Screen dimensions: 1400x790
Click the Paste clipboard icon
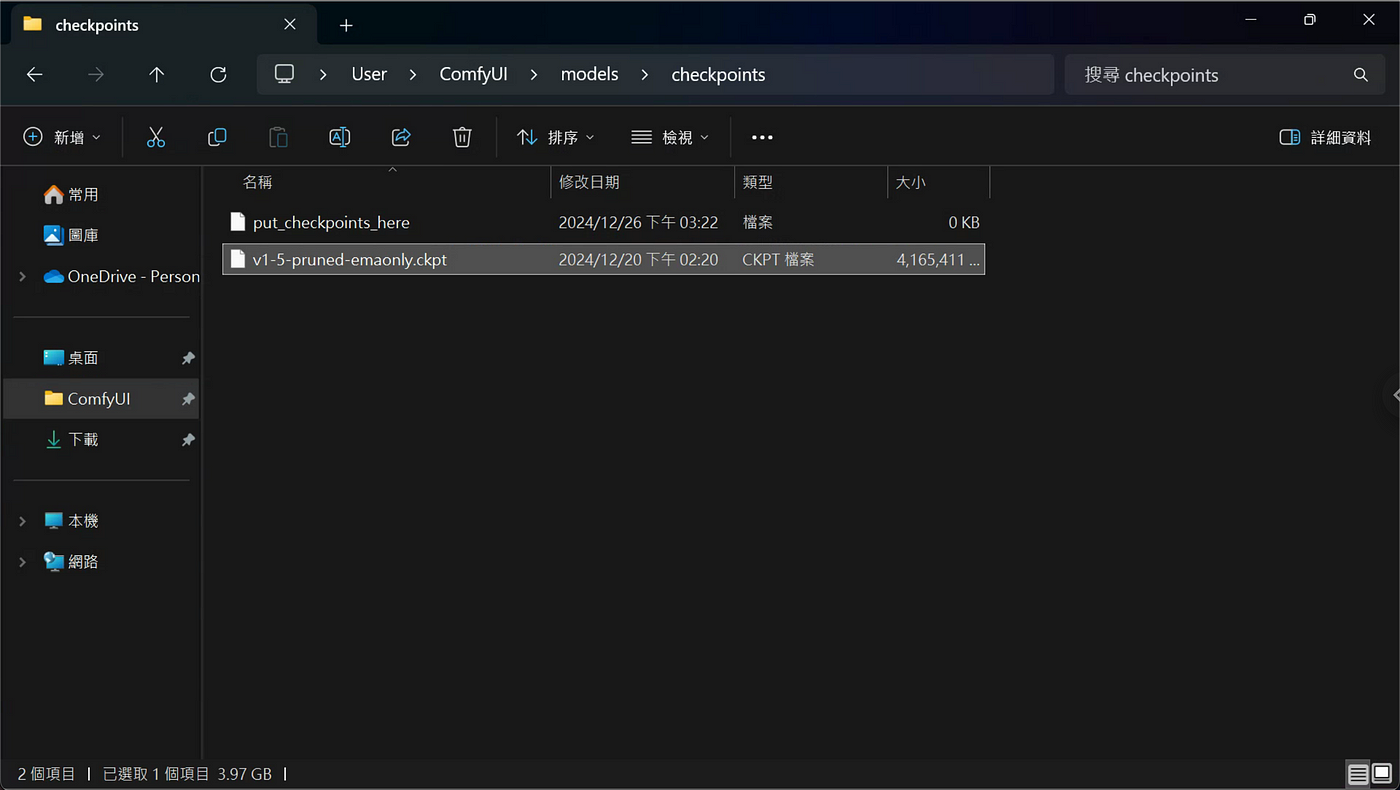(279, 137)
